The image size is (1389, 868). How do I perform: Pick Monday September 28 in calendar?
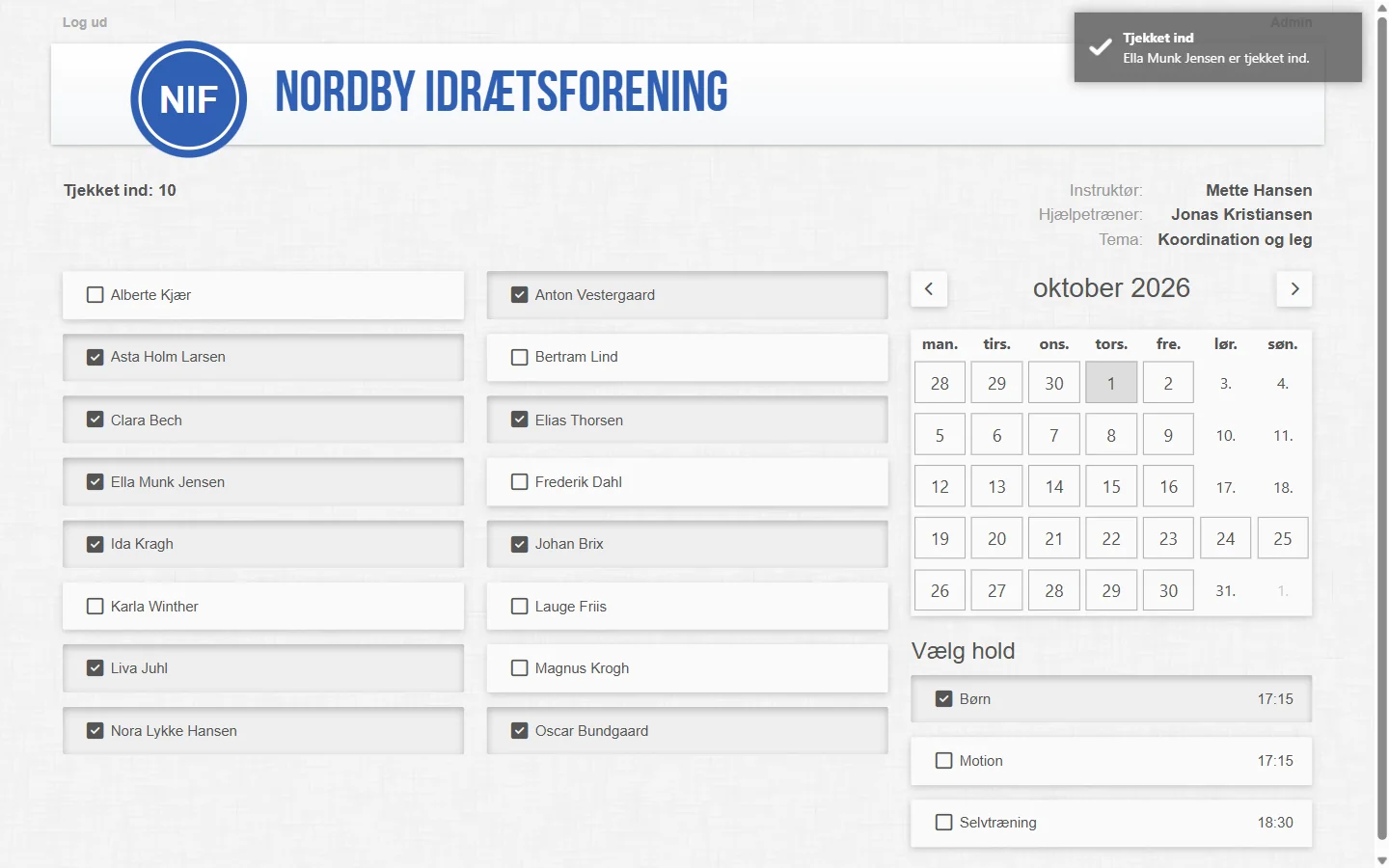point(940,383)
